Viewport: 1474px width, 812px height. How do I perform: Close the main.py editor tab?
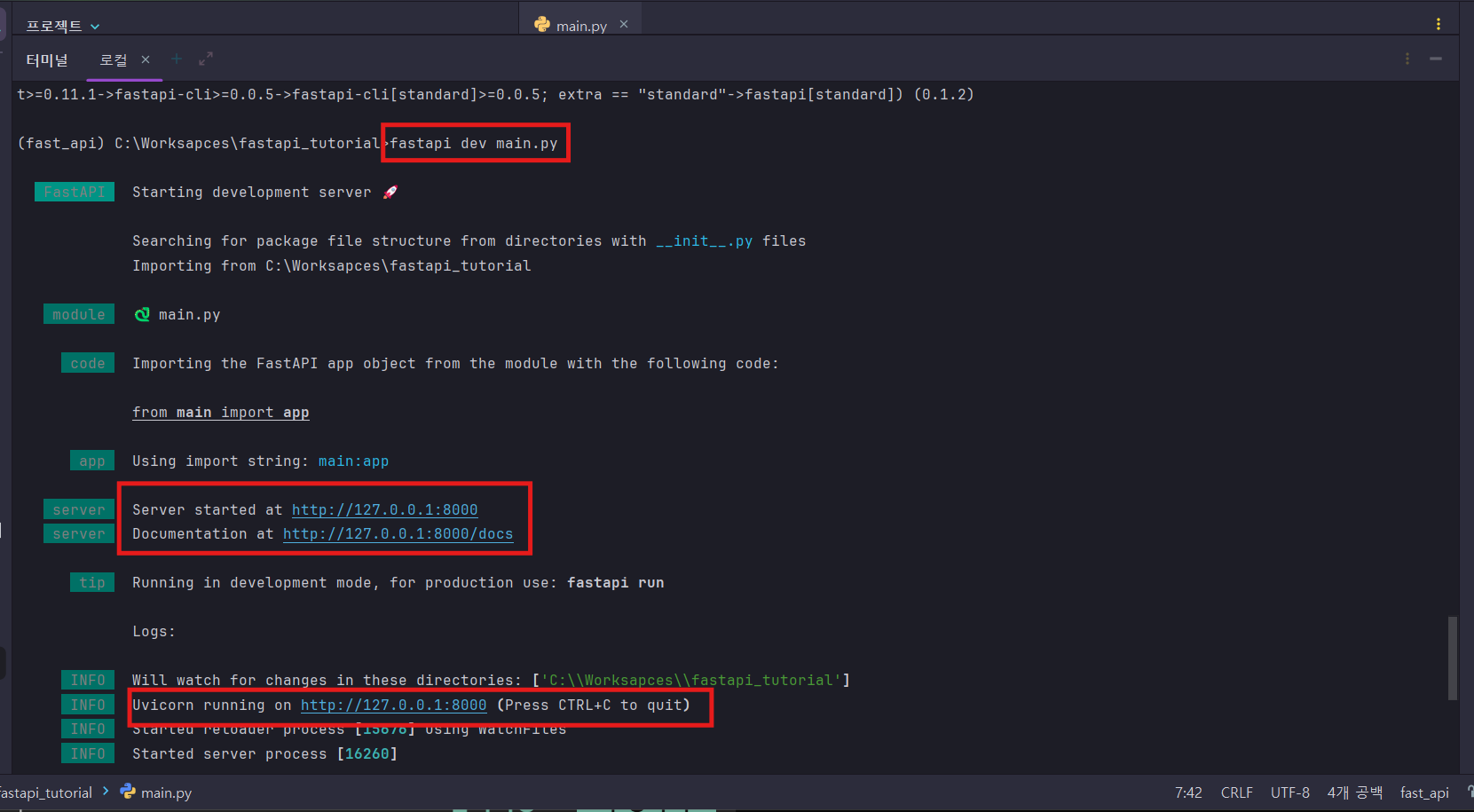(x=624, y=24)
